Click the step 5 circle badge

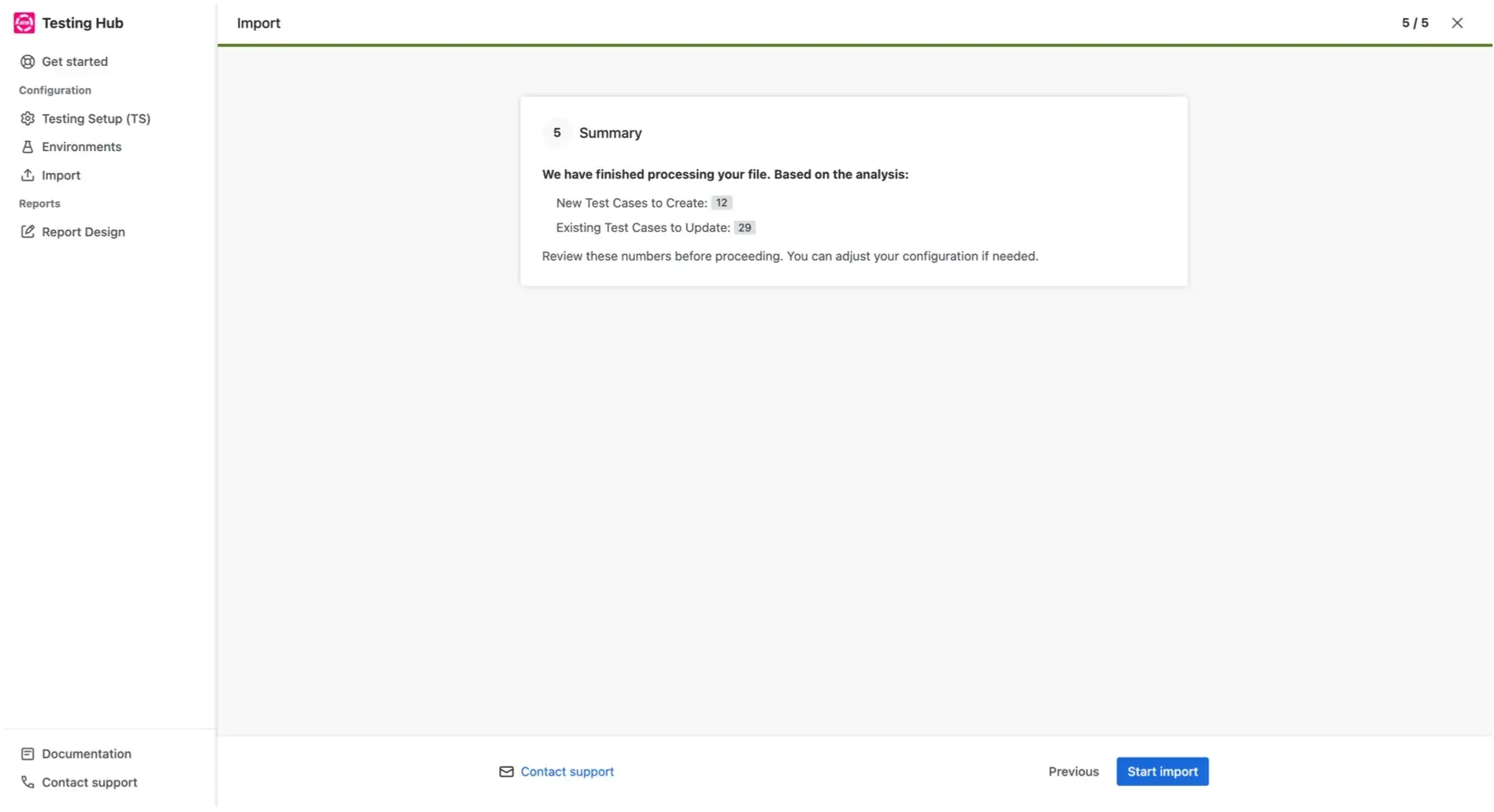[557, 132]
